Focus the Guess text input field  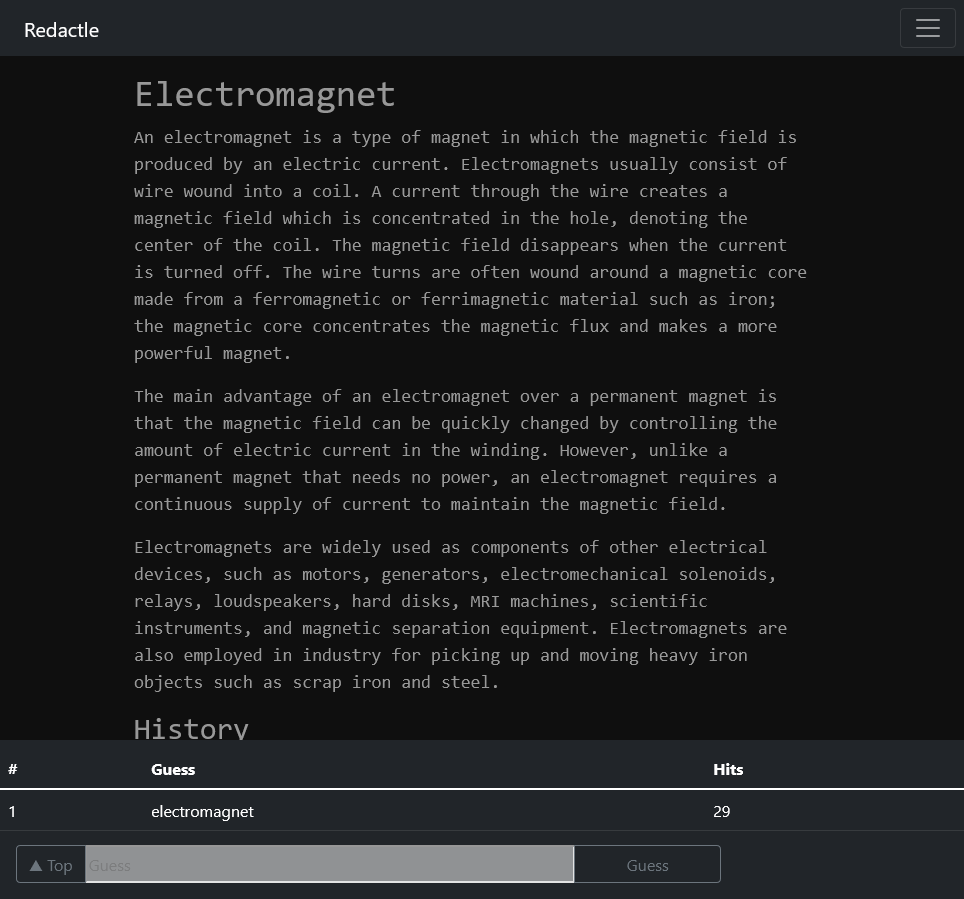tap(329, 865)
